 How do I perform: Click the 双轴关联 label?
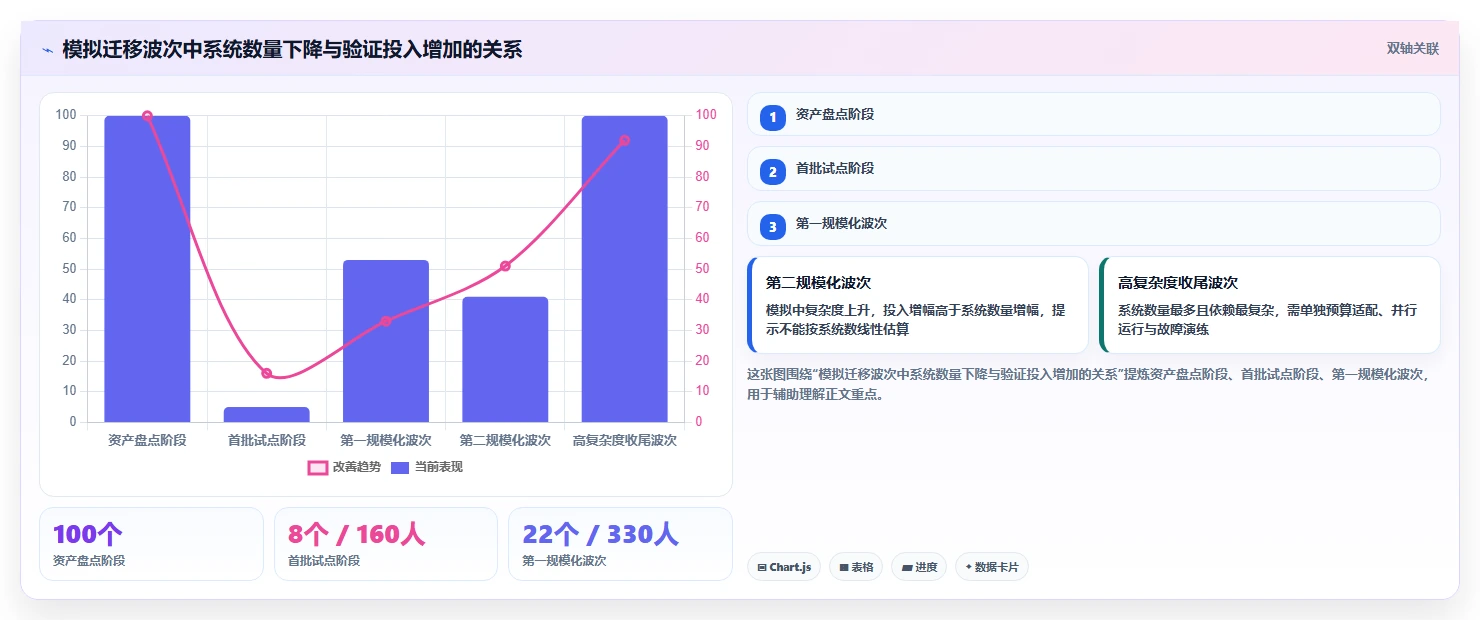coord(1412,49)
